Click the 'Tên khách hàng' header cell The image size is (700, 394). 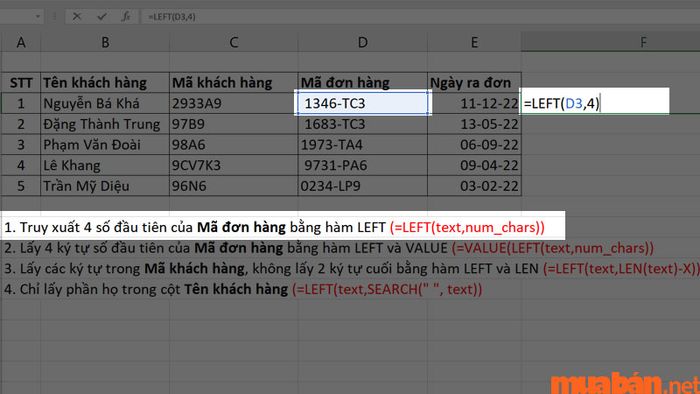(x=105, y=83)
